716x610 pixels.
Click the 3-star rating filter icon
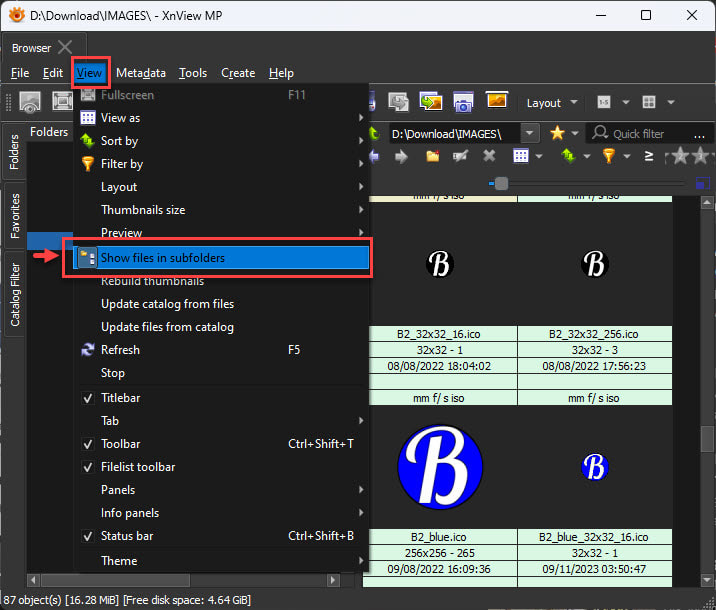pos(700,156)
